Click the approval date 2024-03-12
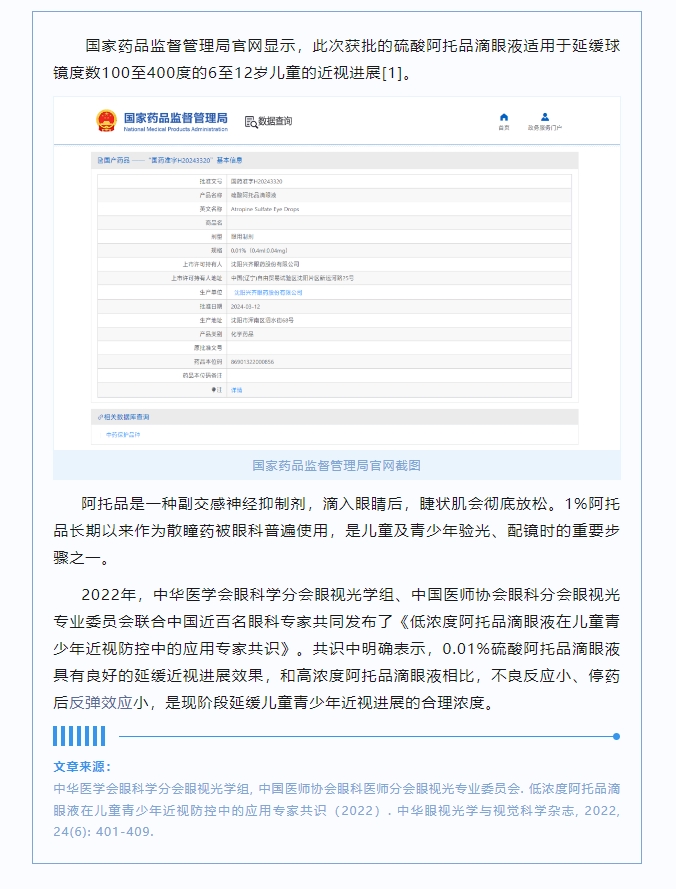The image size is (676, 889). (x=245, y=306)
